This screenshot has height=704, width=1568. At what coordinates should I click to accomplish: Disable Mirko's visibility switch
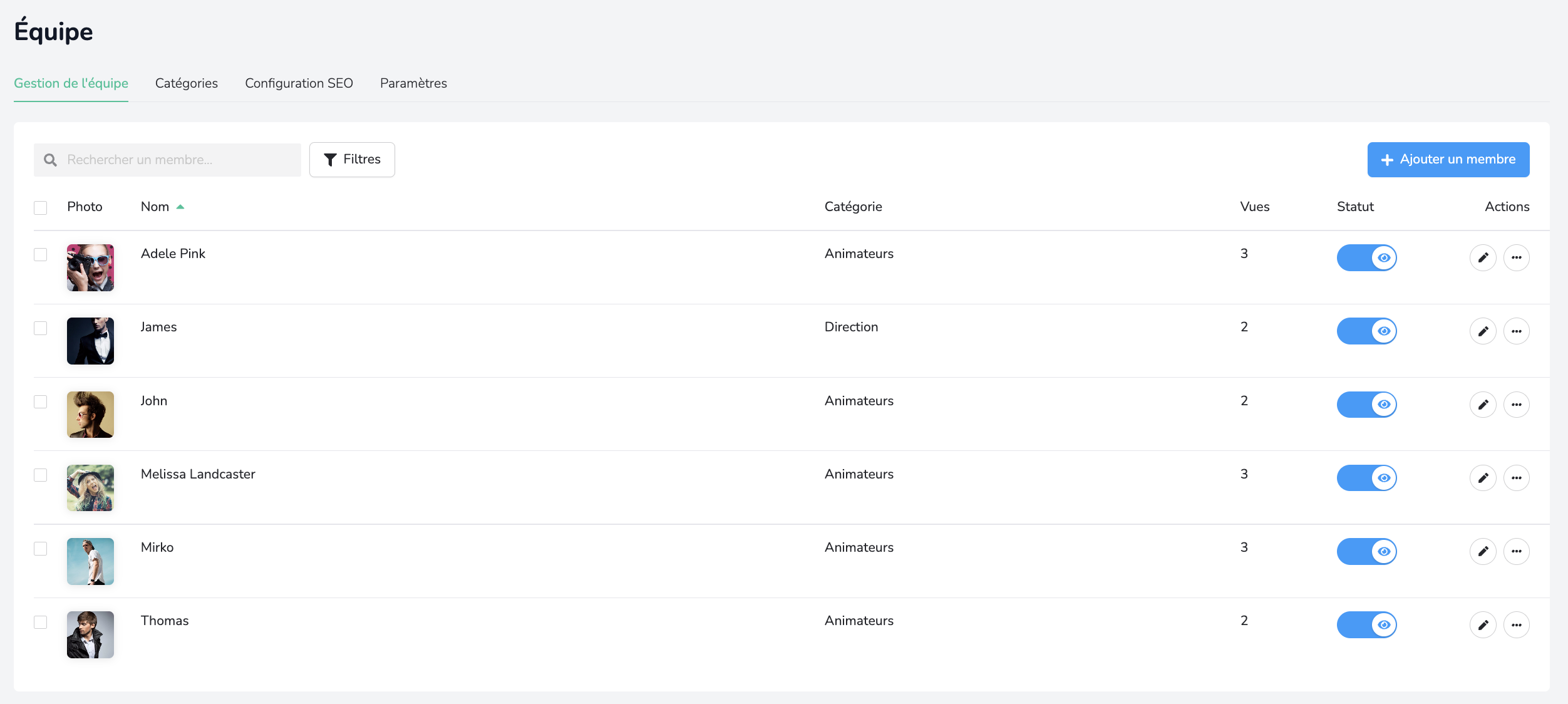[1366, 551]
